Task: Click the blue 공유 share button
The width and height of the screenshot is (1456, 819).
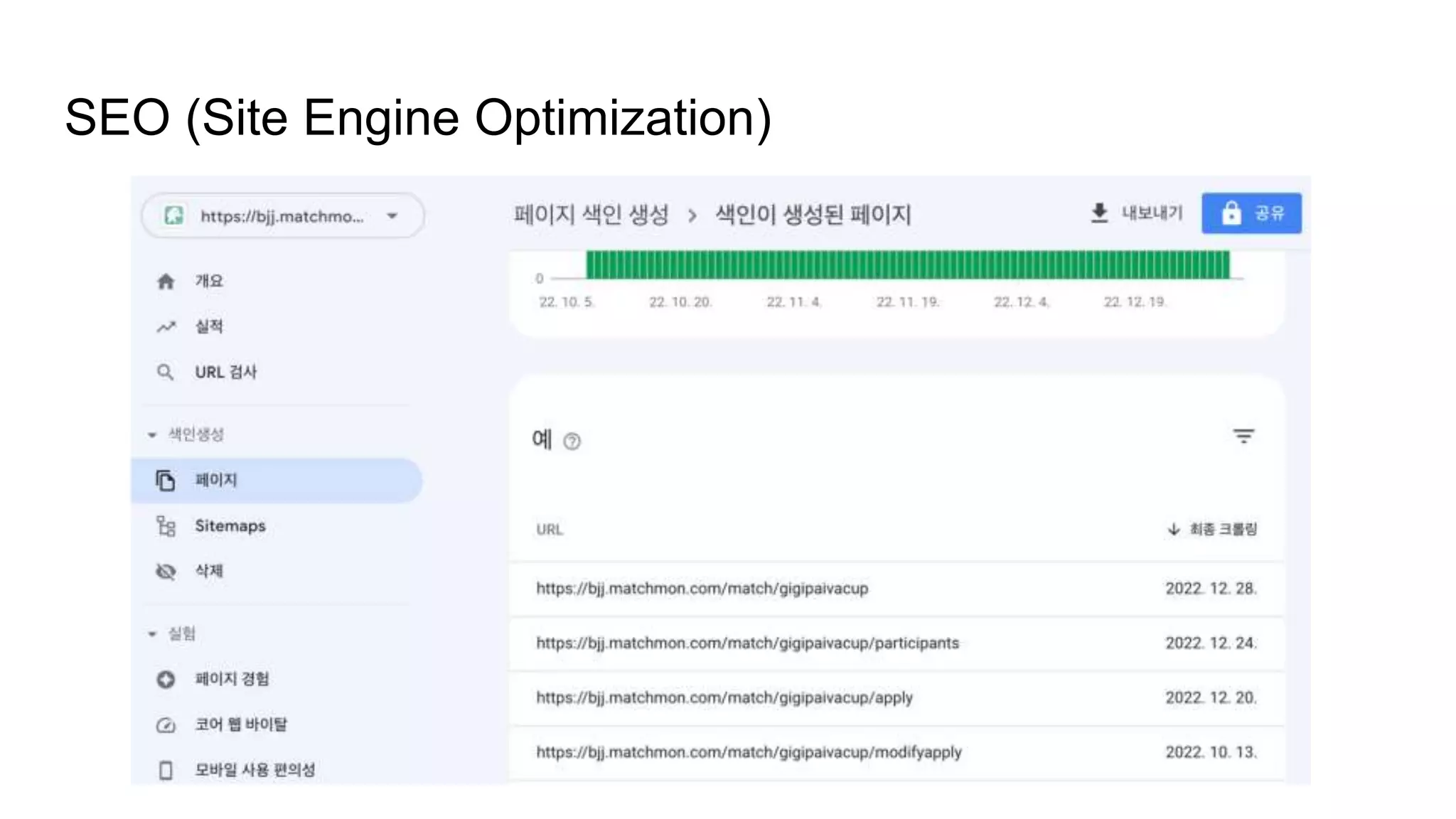Action: point(1251,213)
